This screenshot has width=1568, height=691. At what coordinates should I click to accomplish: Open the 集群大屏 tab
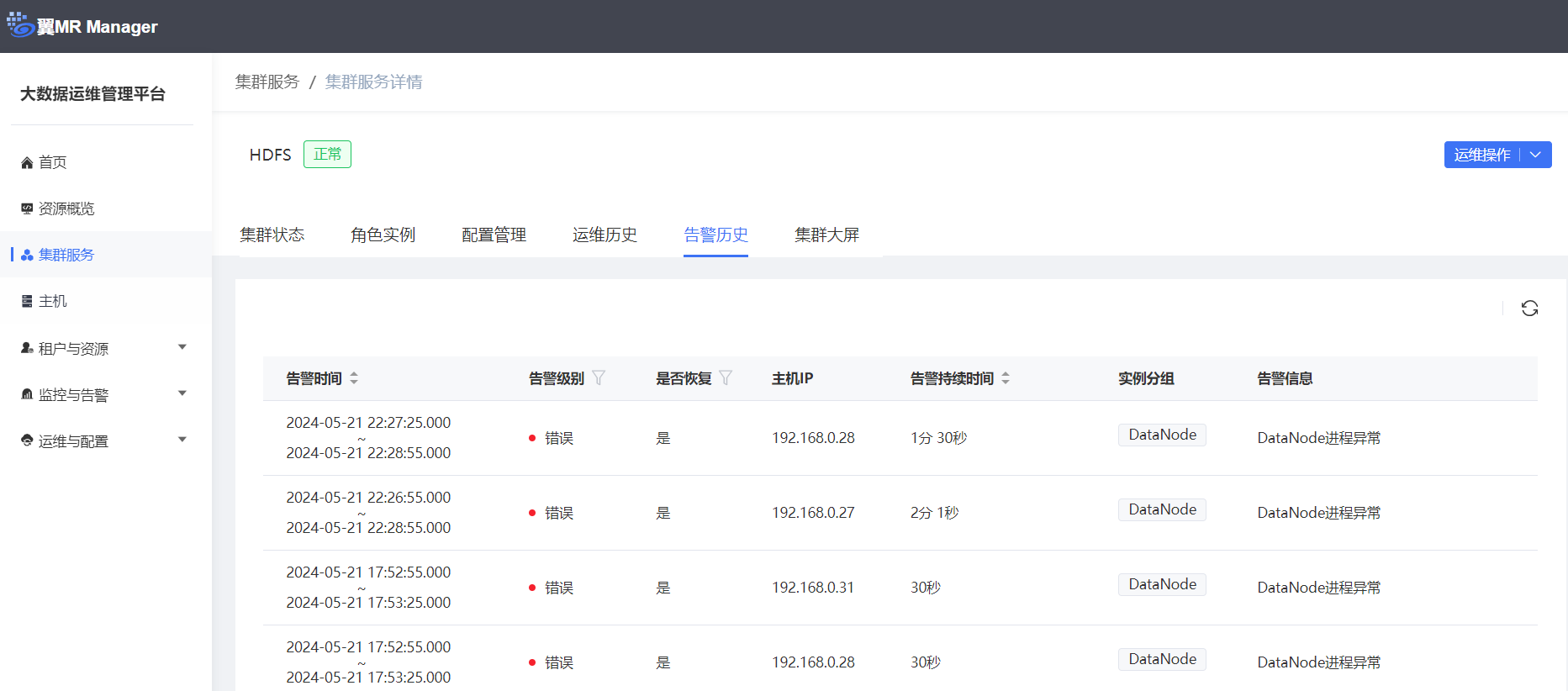(827, 235)
